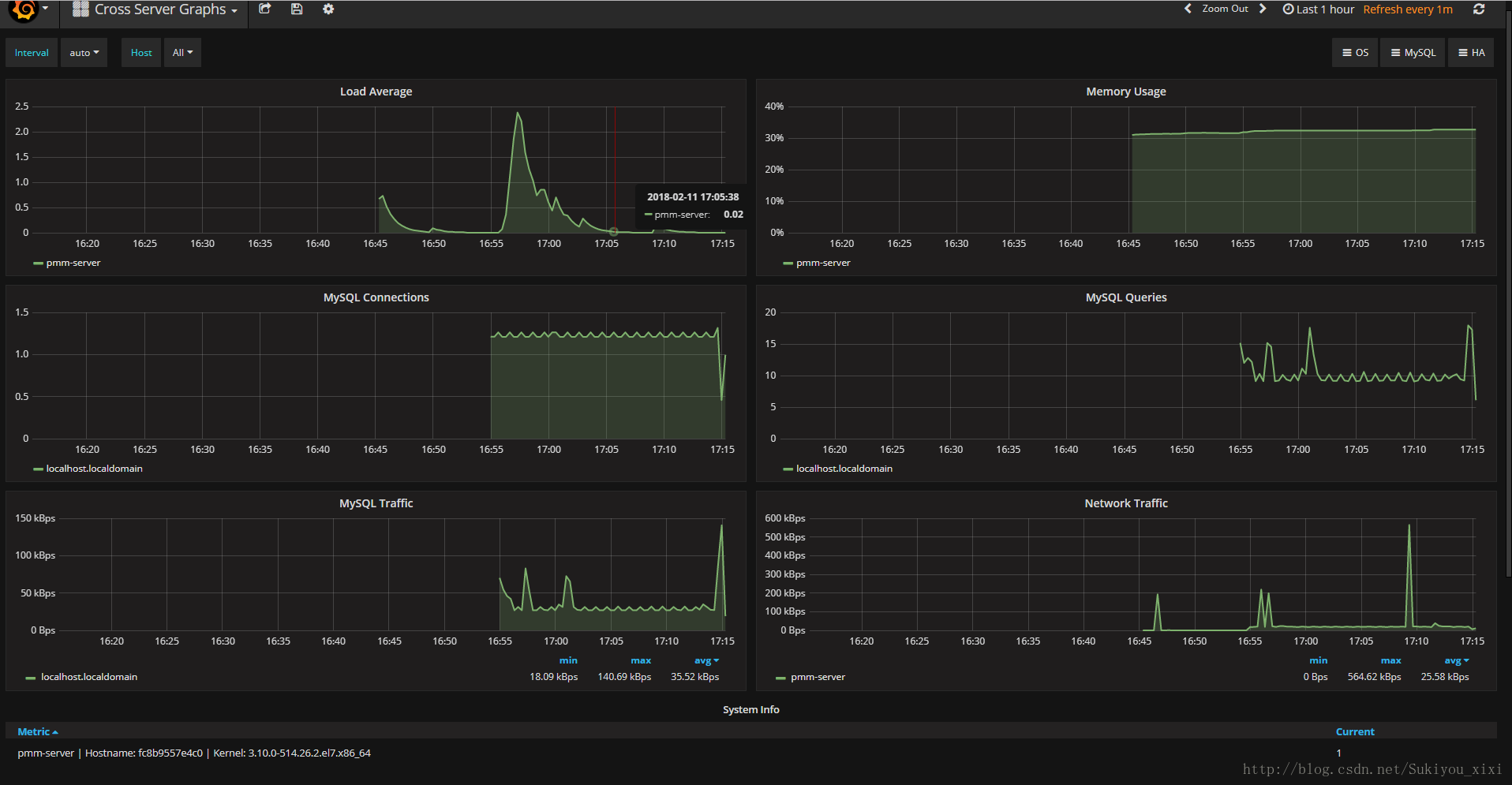Open the Grafana logo menu
The image size is (1512, 785).
(28, 9)
